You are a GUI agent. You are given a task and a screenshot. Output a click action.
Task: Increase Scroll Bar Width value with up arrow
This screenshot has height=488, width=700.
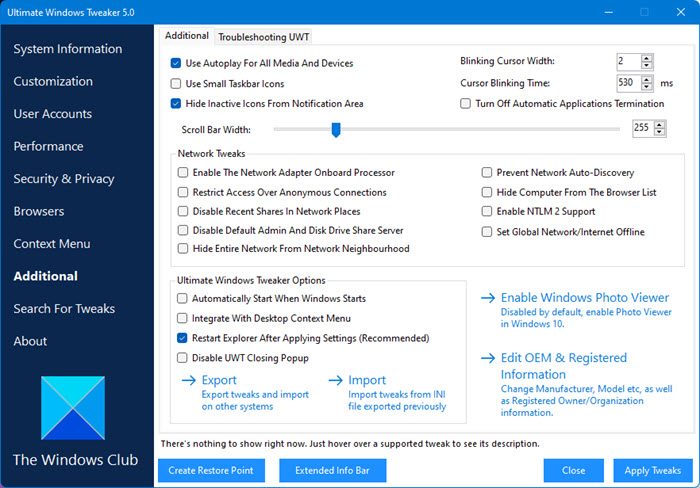pyautogui.click(x=659, y=125)
